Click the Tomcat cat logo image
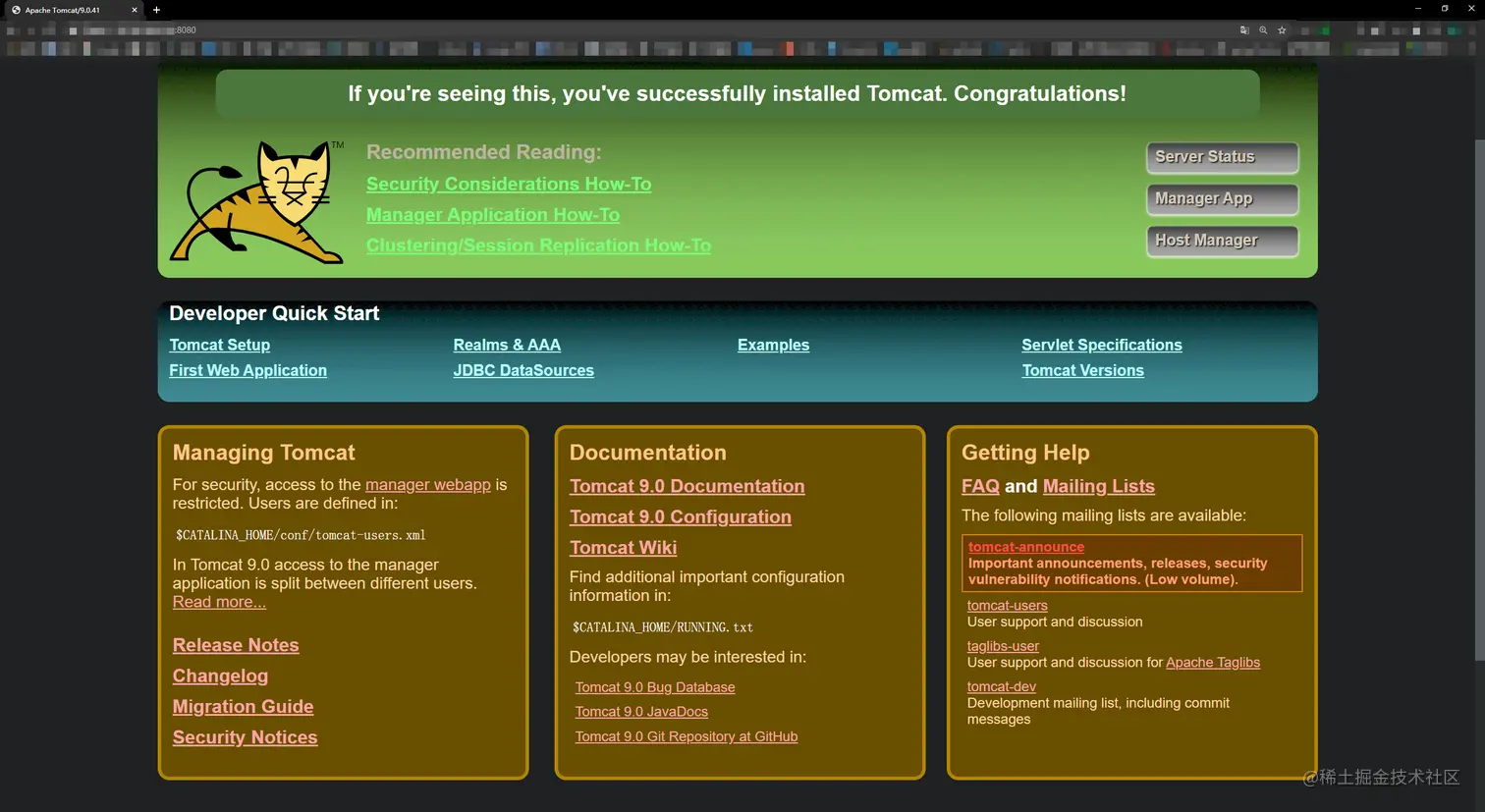1485x812 pixels. click(x=257, y=202)
